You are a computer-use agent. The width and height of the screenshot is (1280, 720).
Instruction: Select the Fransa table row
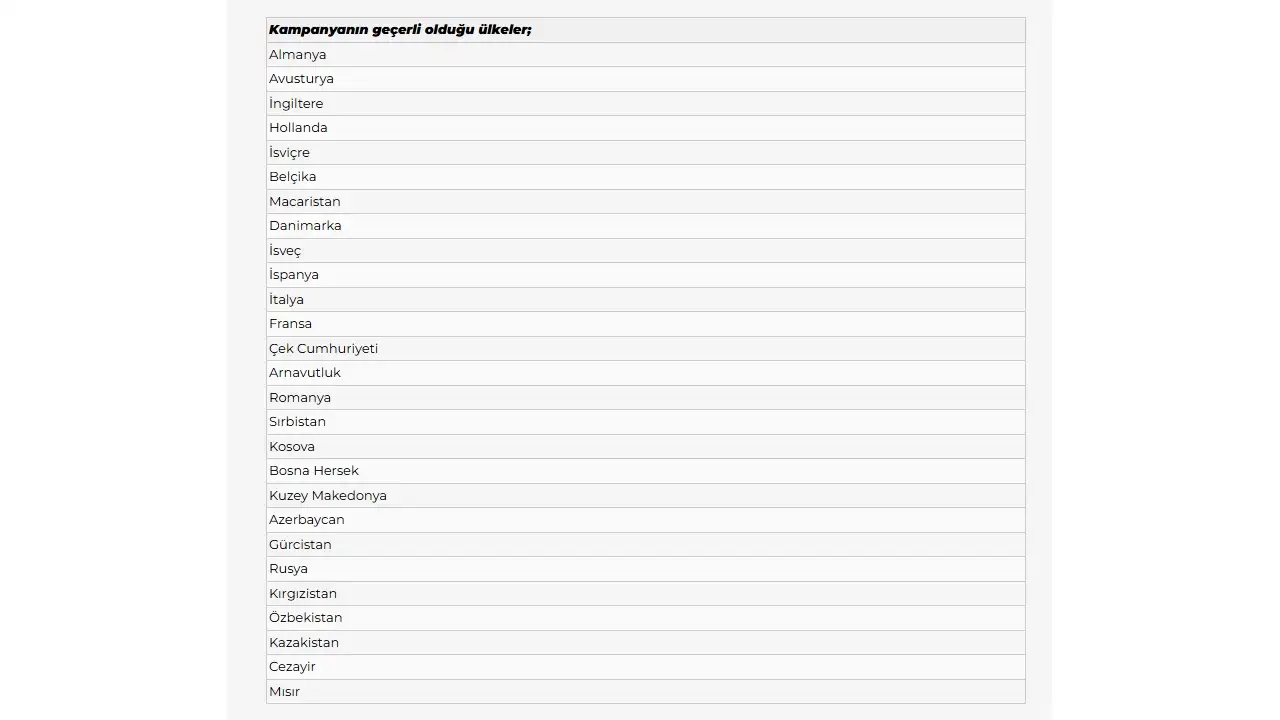pyautogui.click(x=290, y=324)
